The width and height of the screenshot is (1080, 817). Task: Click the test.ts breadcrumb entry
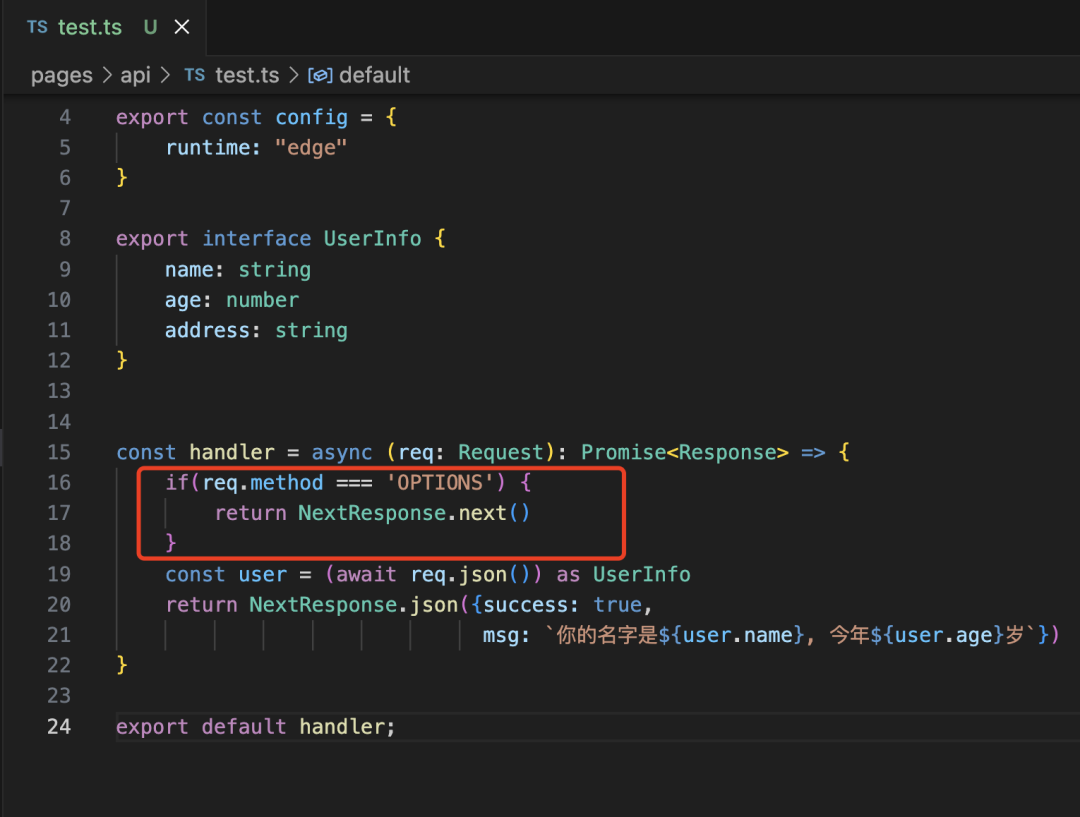247,75
